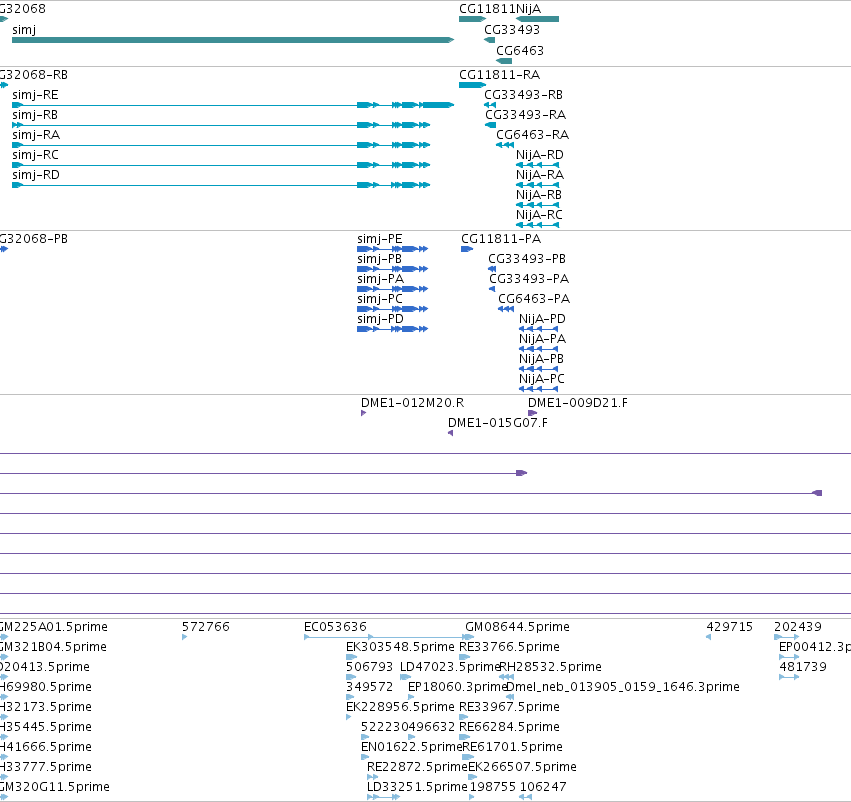Click the simj-PE protein feature

pyautogui.click(x=392, y=249)
